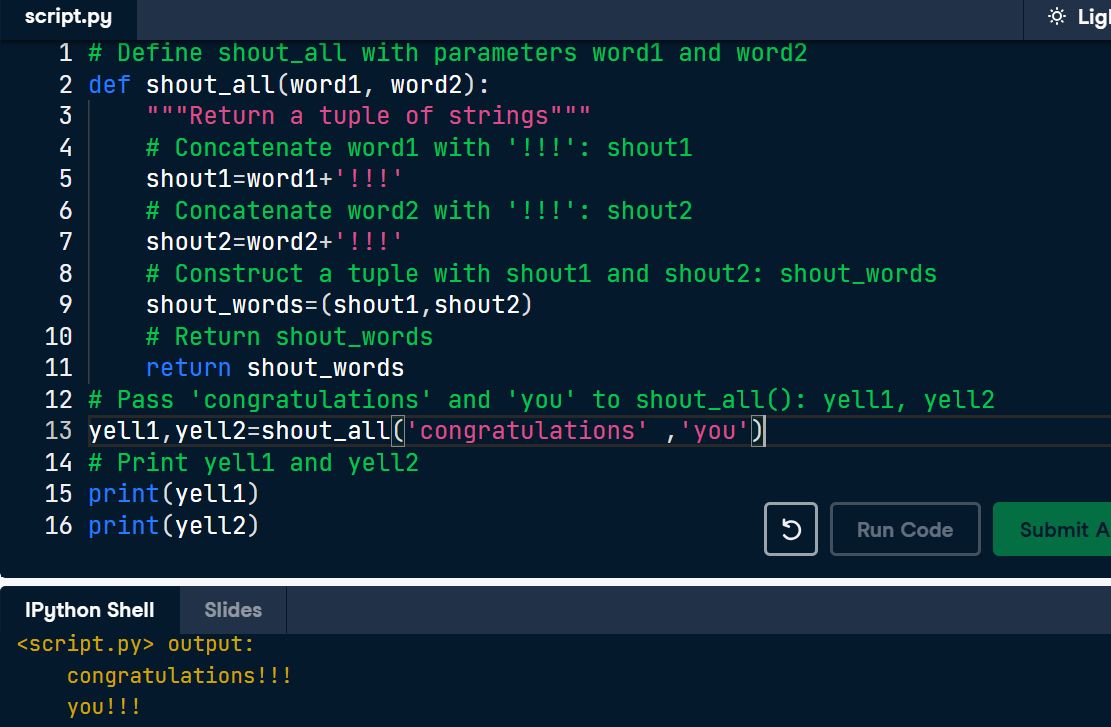Switch to the Slides tab

[x=233, y=610]
